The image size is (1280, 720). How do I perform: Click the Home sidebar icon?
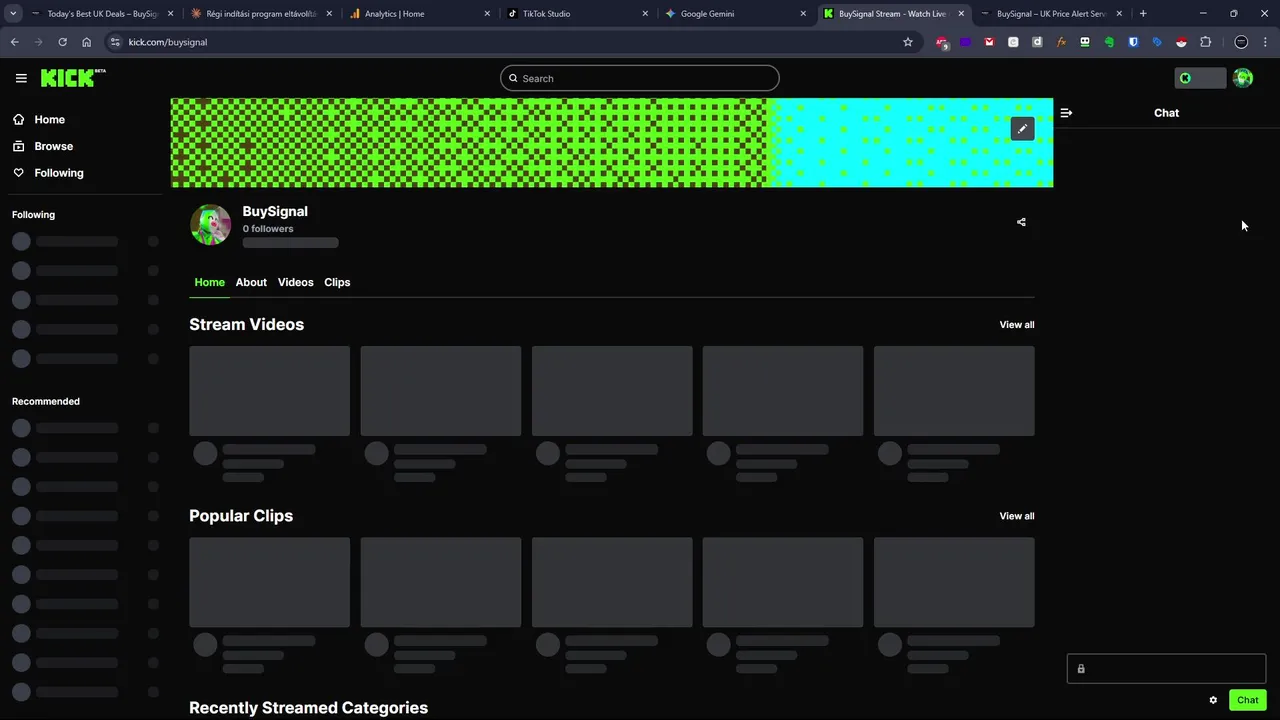18,119
